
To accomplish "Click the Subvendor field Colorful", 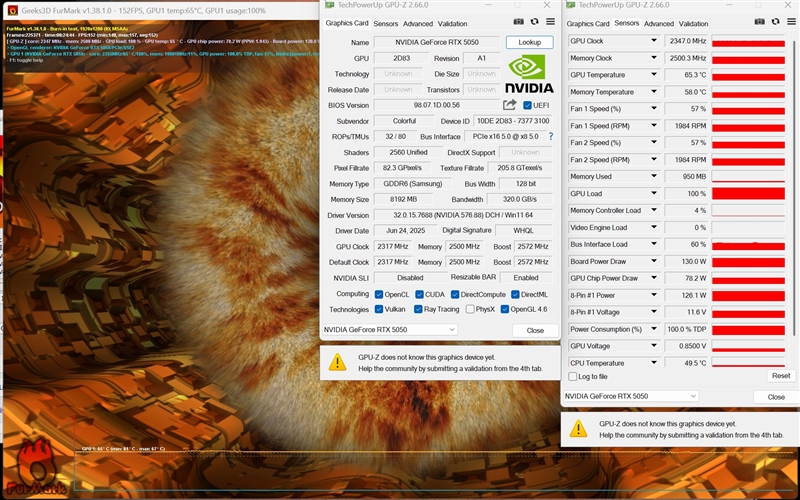I will (404, 121).
